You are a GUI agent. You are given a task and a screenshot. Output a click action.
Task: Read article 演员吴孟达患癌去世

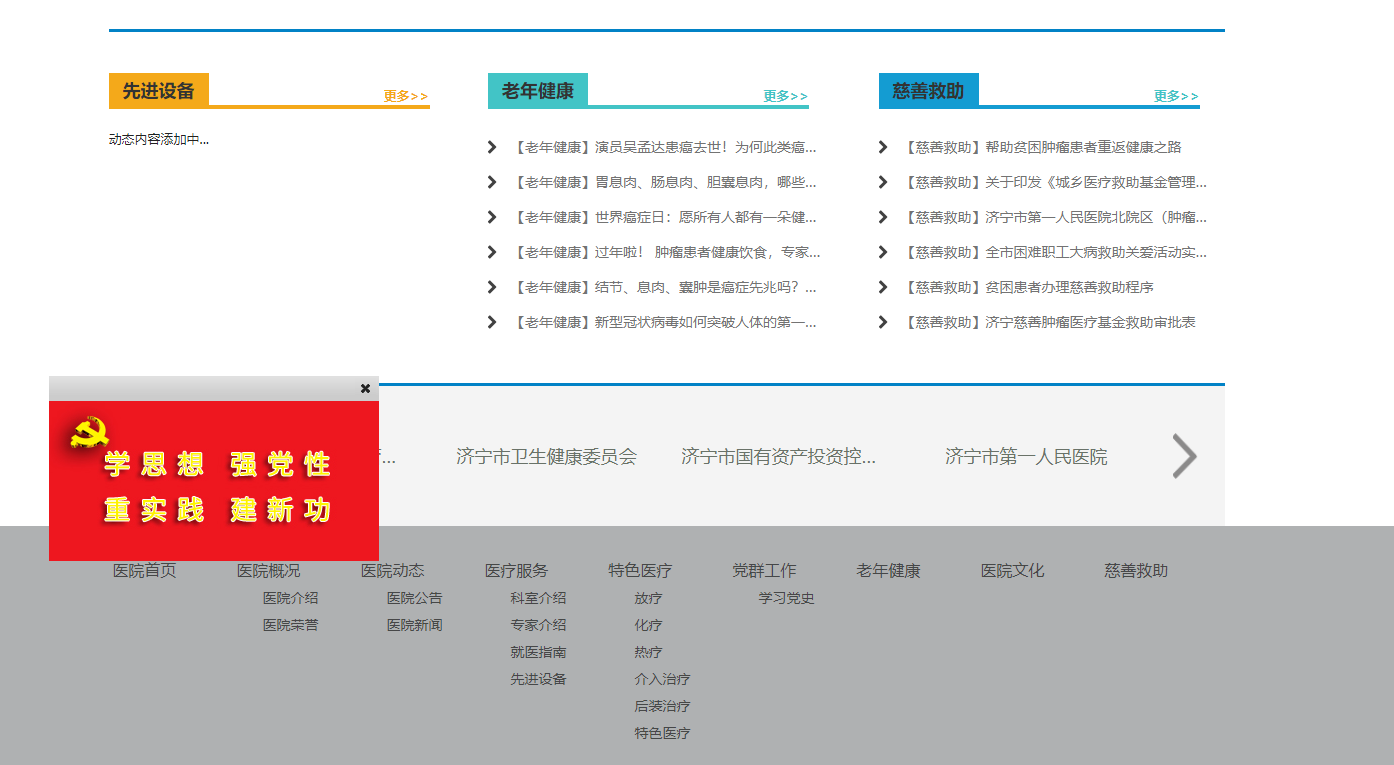coord(665,147)
